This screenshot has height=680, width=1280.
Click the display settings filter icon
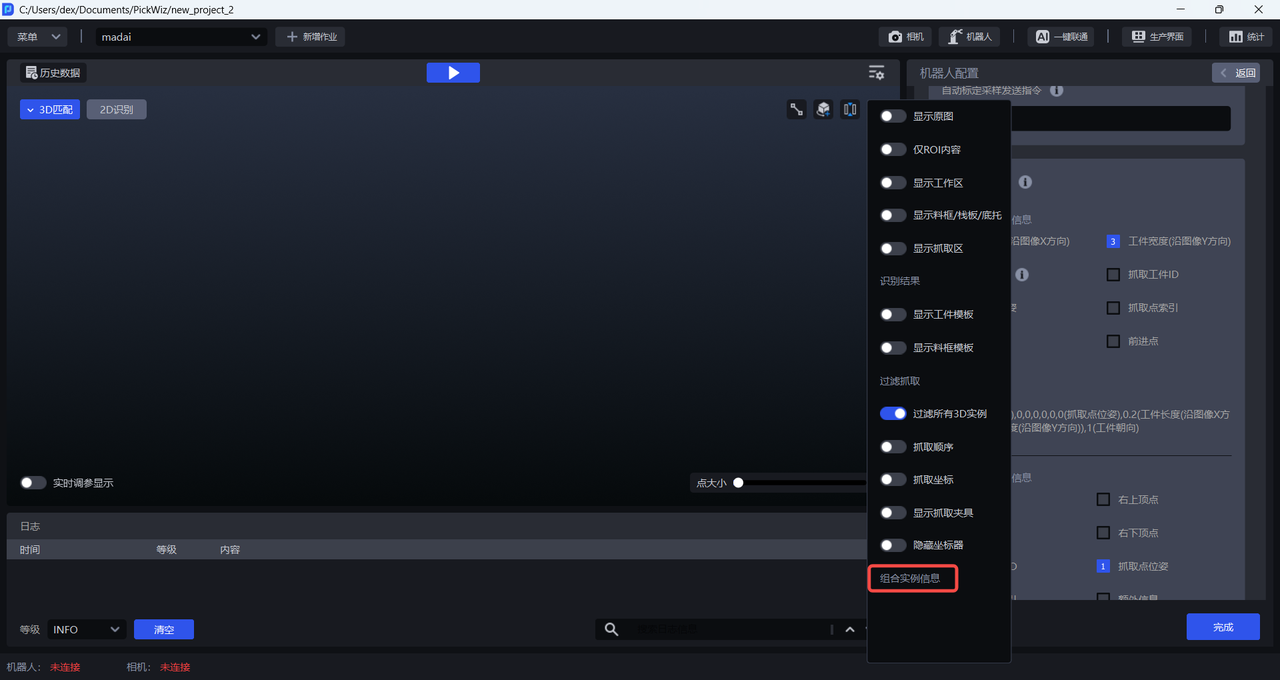[x=876, y=73]
